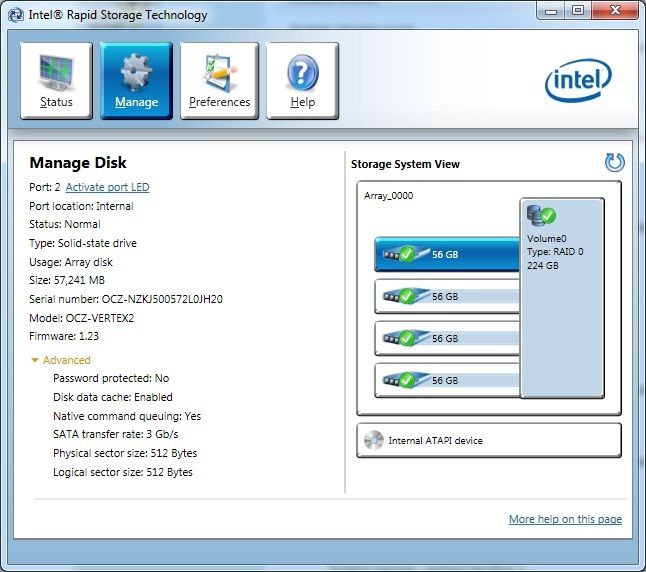Click Port location: Internal text
Screen dimensions: 646x572
tap(81, 206)
